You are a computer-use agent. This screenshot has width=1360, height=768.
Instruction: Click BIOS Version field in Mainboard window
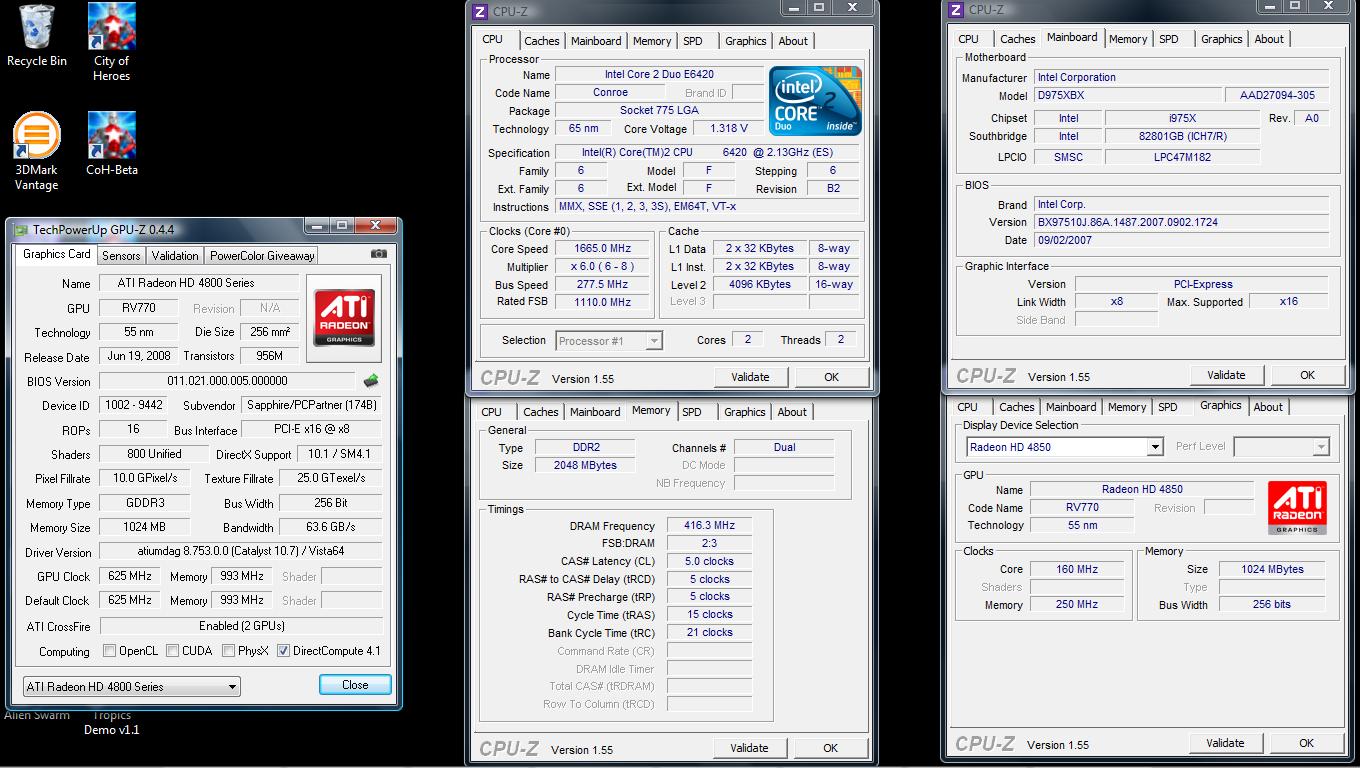(1182, 222)
